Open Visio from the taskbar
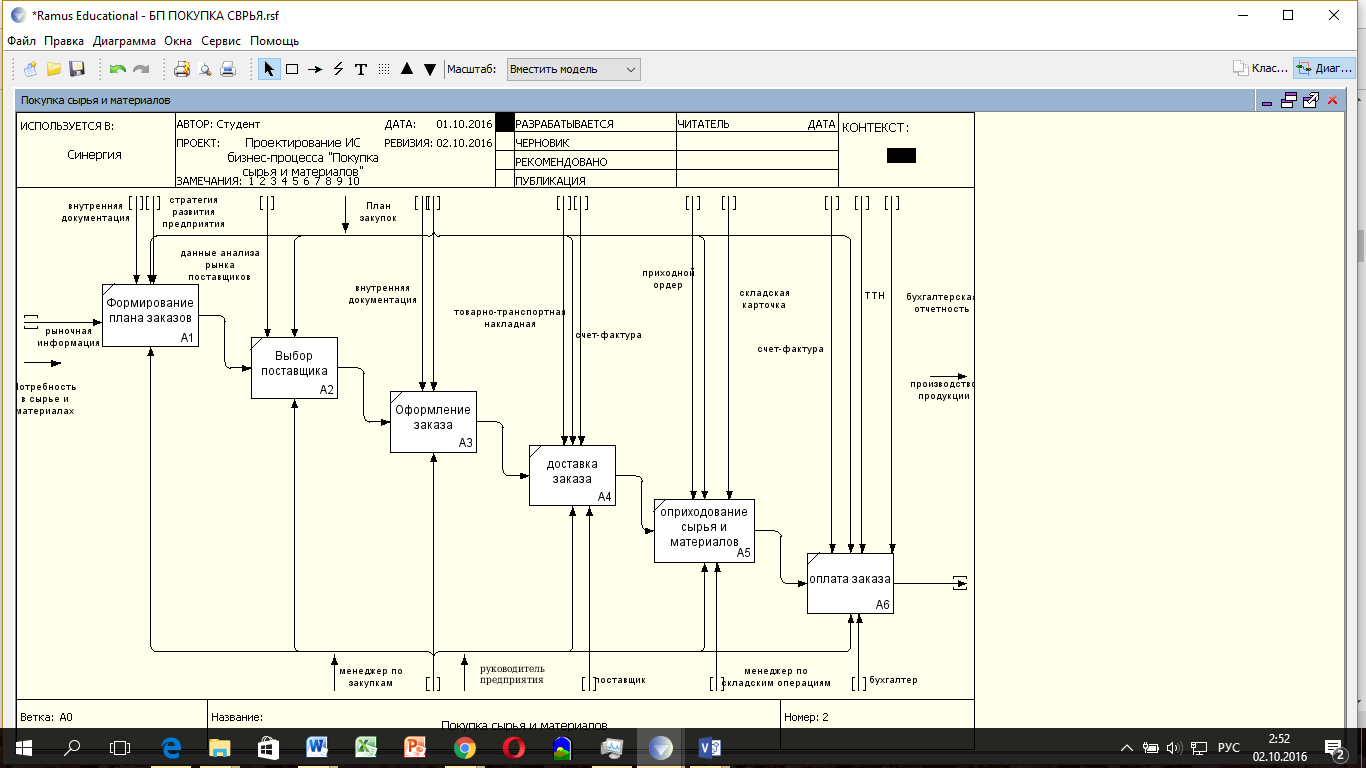1366x768 pixels. click(709, 747)
